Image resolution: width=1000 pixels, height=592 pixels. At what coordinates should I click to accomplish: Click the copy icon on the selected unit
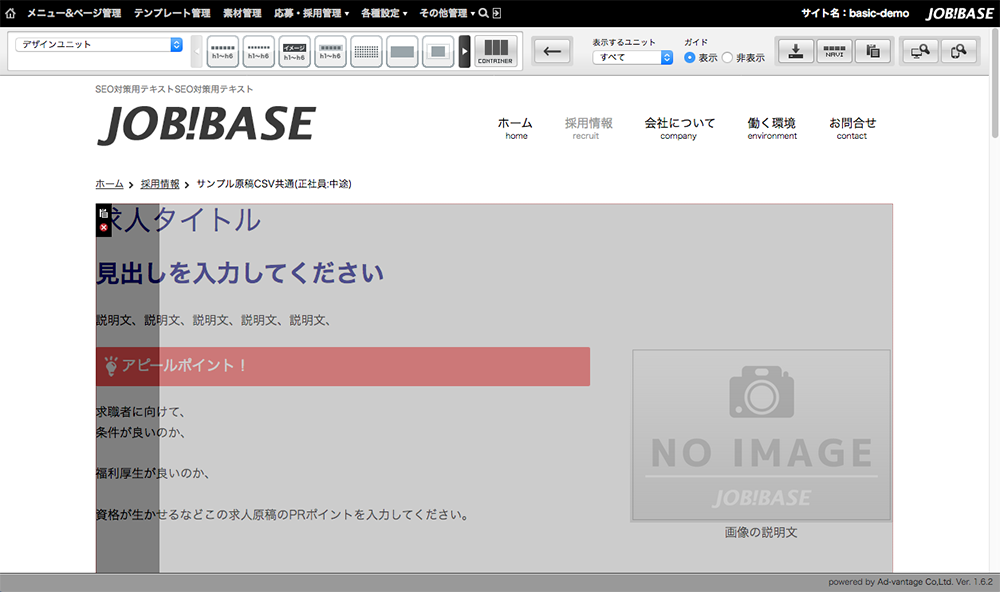click(103, 214)
